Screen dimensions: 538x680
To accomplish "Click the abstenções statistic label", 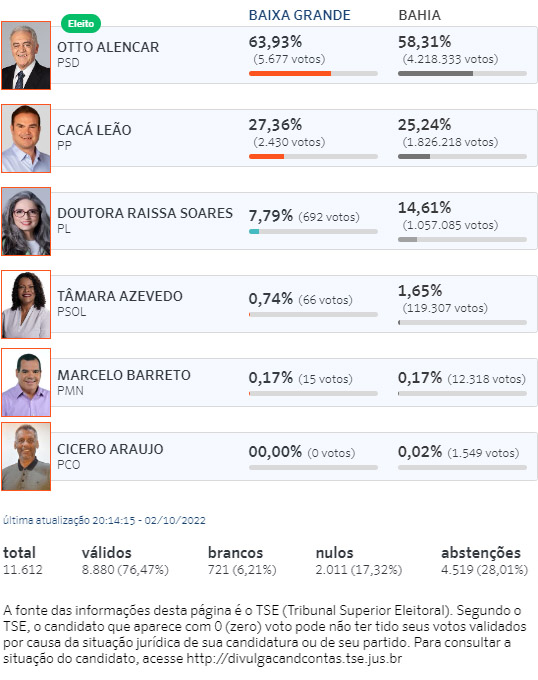I will [x=481, y=553].
